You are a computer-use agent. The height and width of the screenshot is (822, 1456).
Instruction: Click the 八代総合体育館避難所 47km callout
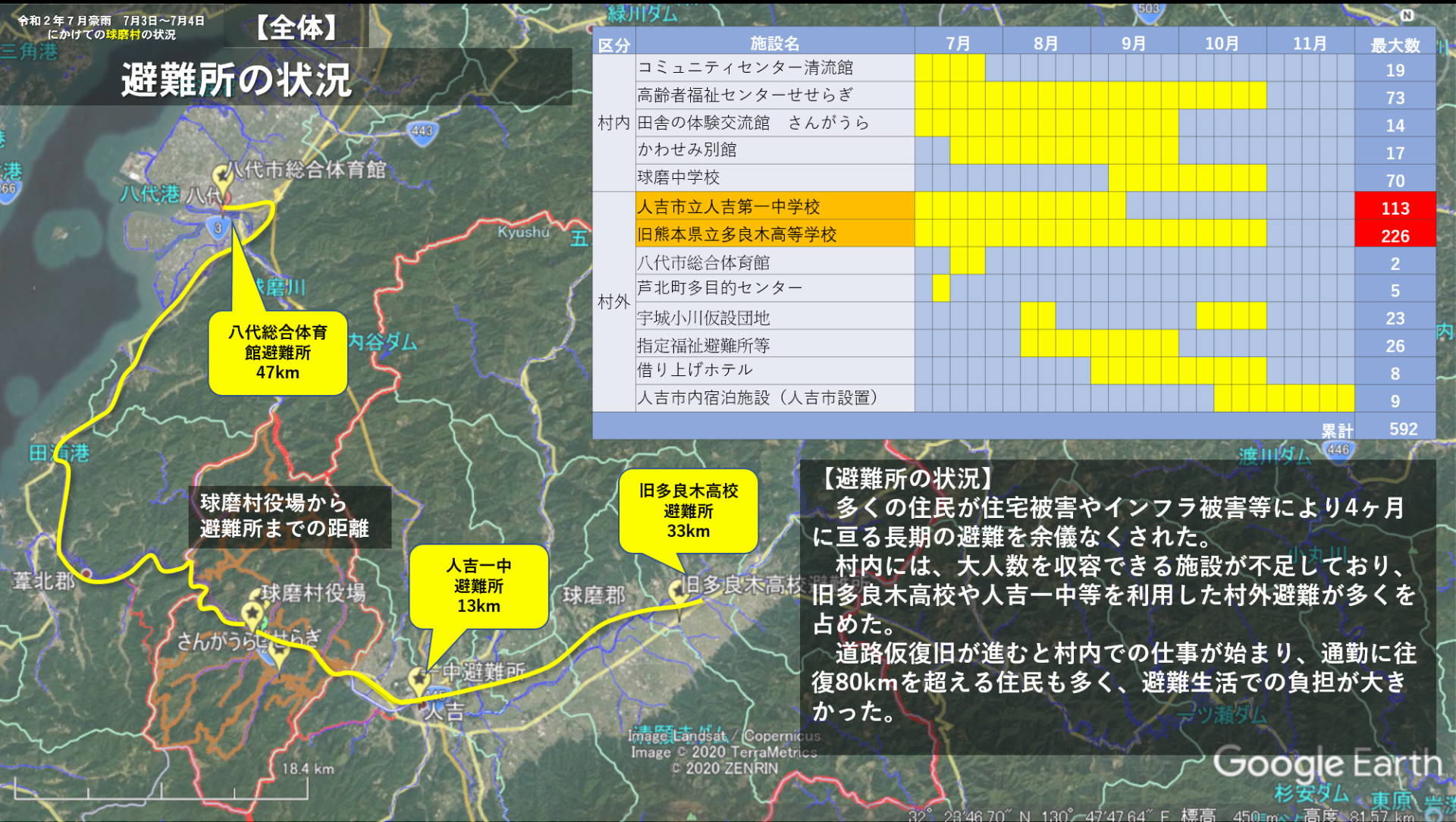tap(278, 353)
